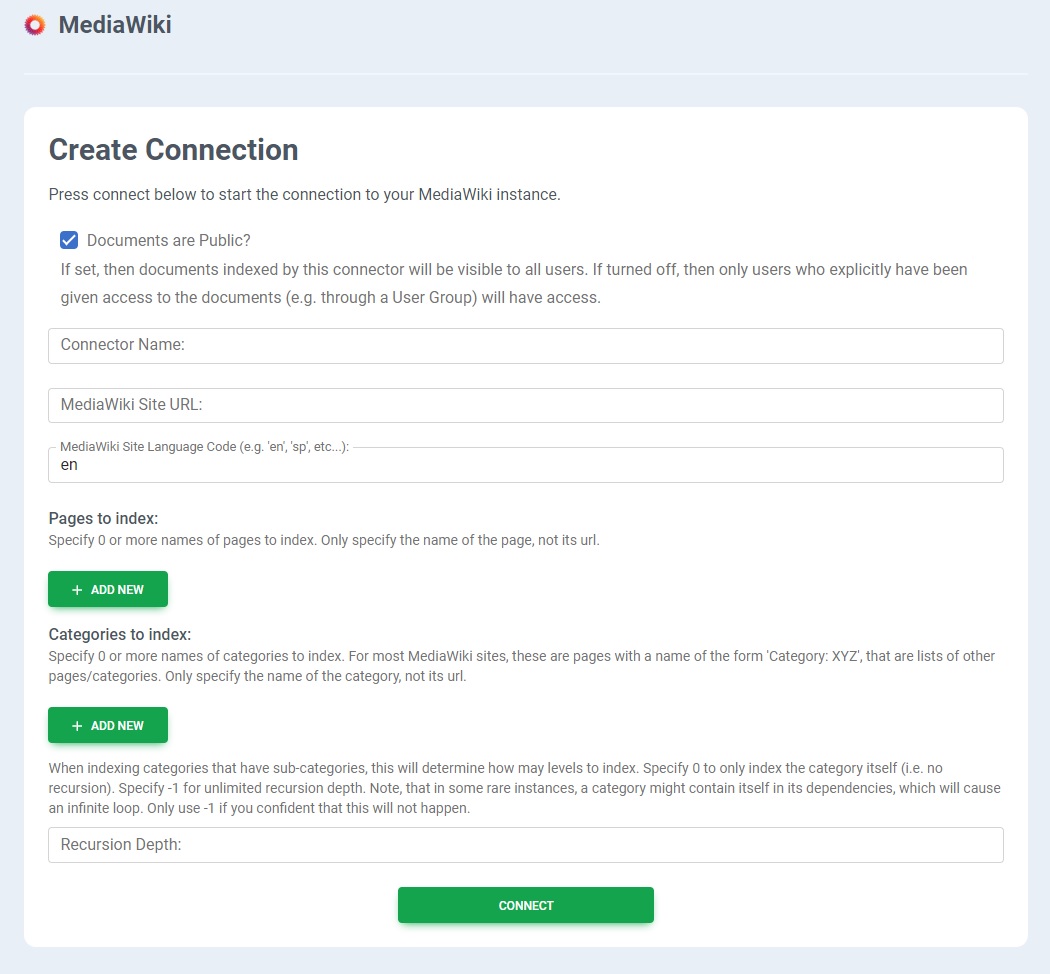Click the Recursion Depth input field
Viewport: 1050px width, 974px height.
[x=525, y=845]
